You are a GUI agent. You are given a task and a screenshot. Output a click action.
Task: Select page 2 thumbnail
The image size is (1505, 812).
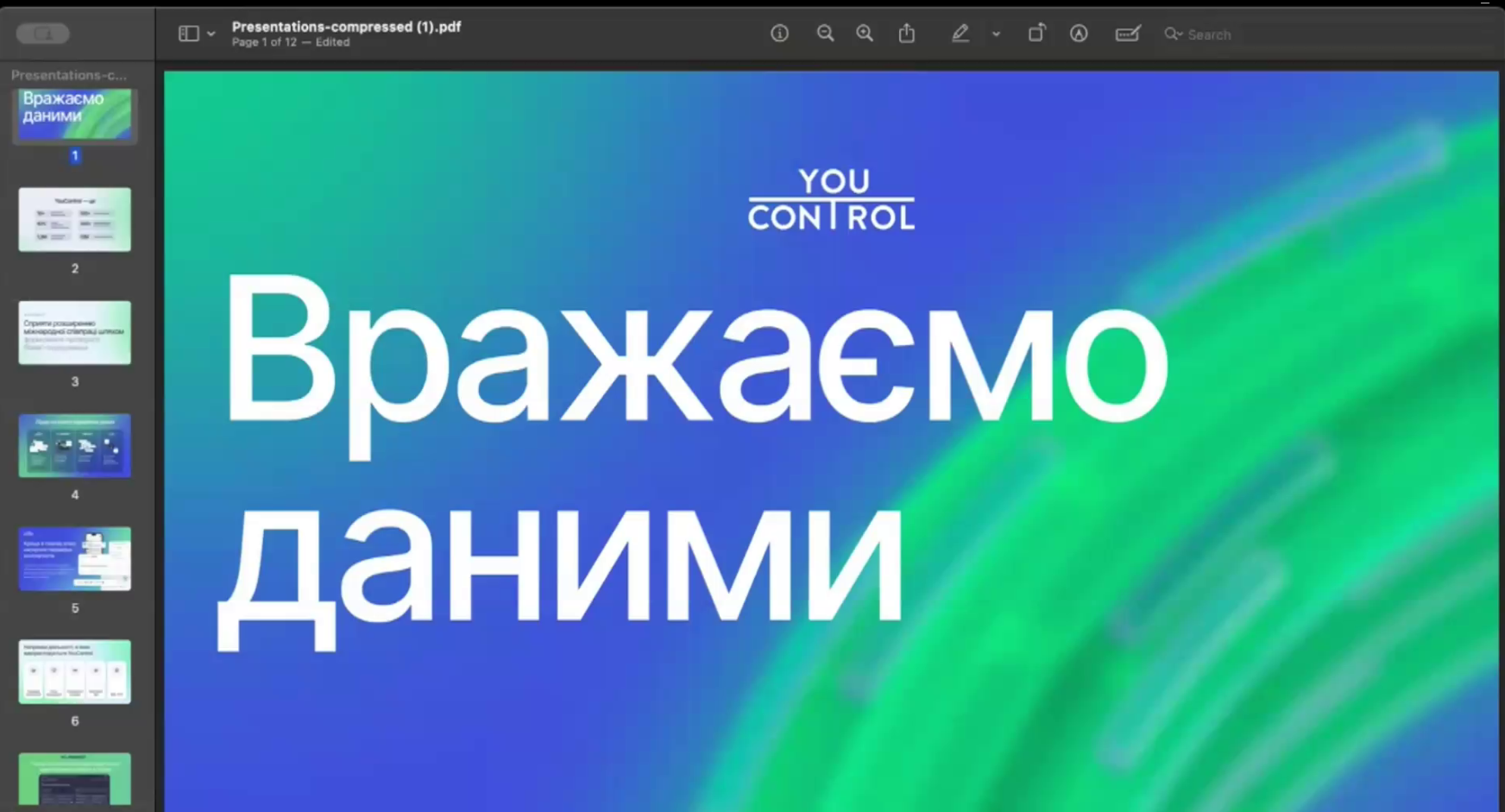[x=75, y=220]
